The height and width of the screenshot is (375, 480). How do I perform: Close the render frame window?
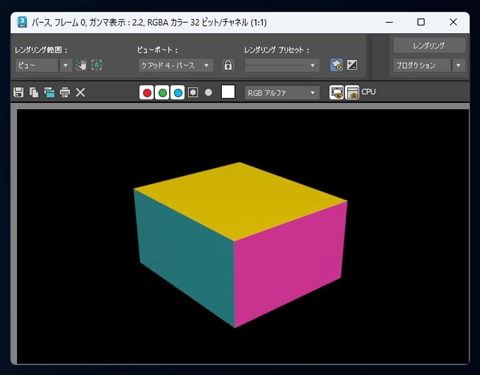(x=453, y=22)
